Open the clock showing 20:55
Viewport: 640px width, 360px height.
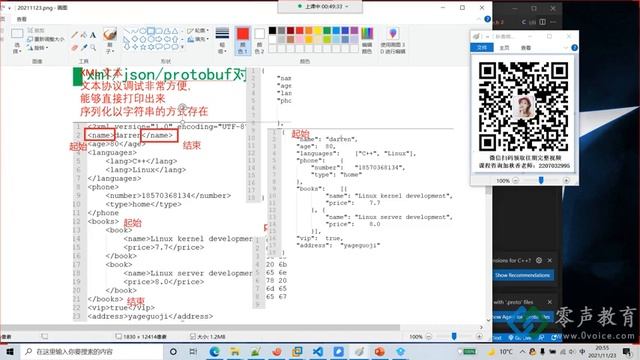602,351
